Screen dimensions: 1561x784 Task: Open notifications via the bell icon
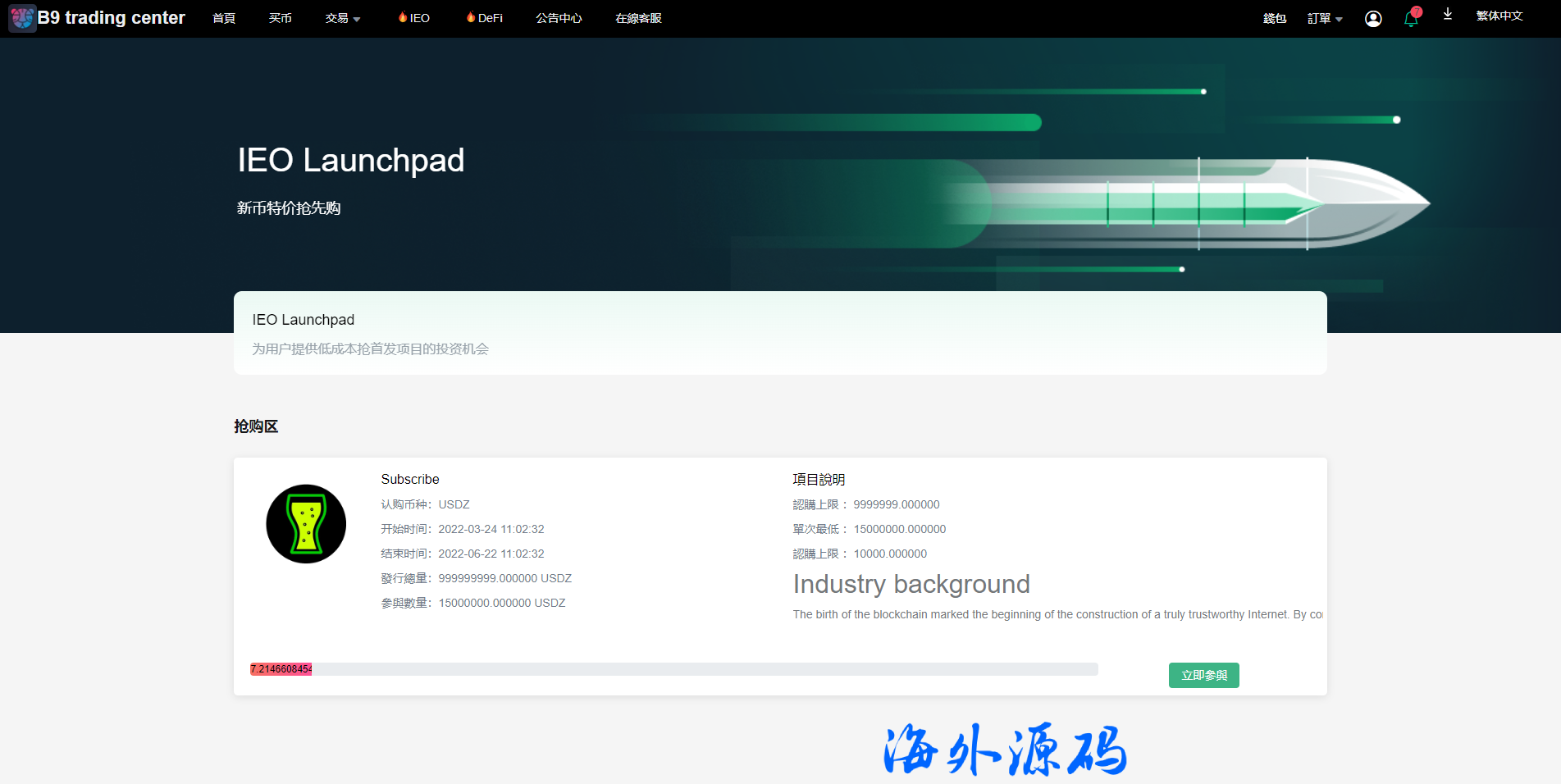[x=1410, y=20]
